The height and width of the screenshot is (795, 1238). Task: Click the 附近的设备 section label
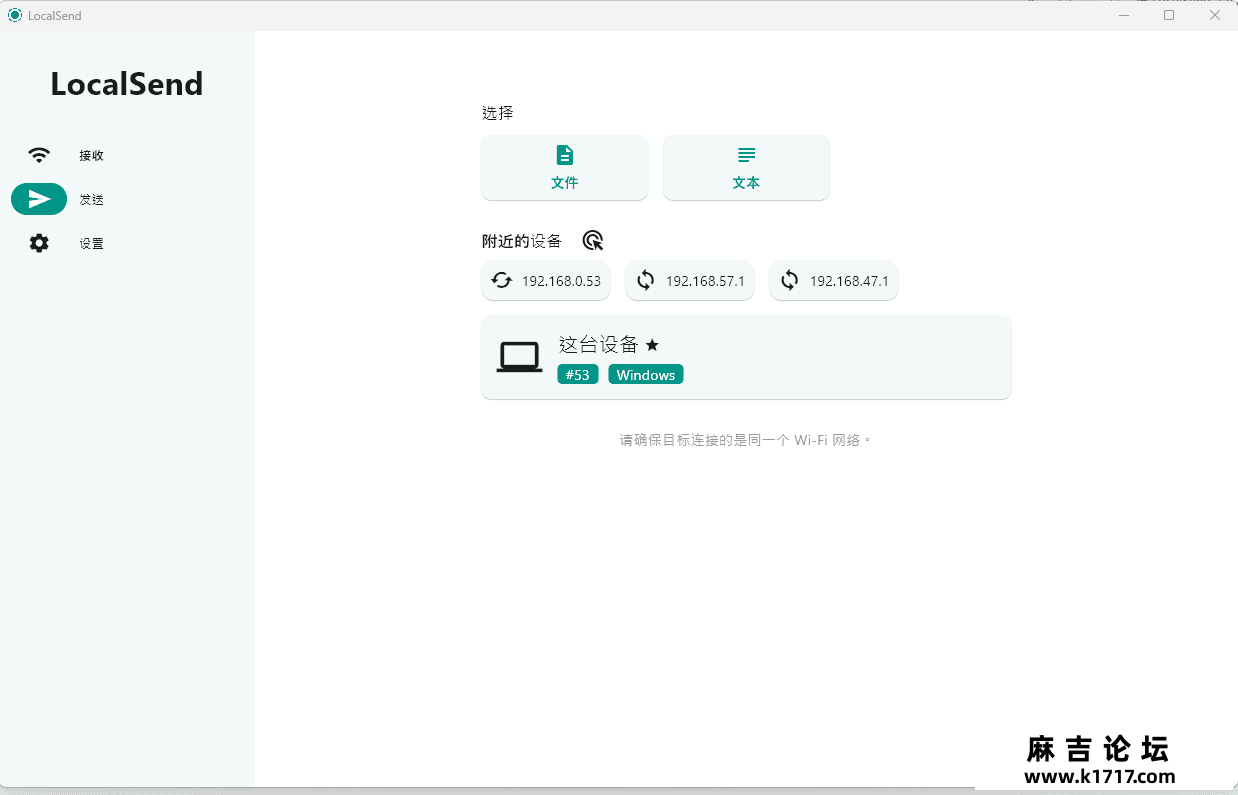pos(522,241)
